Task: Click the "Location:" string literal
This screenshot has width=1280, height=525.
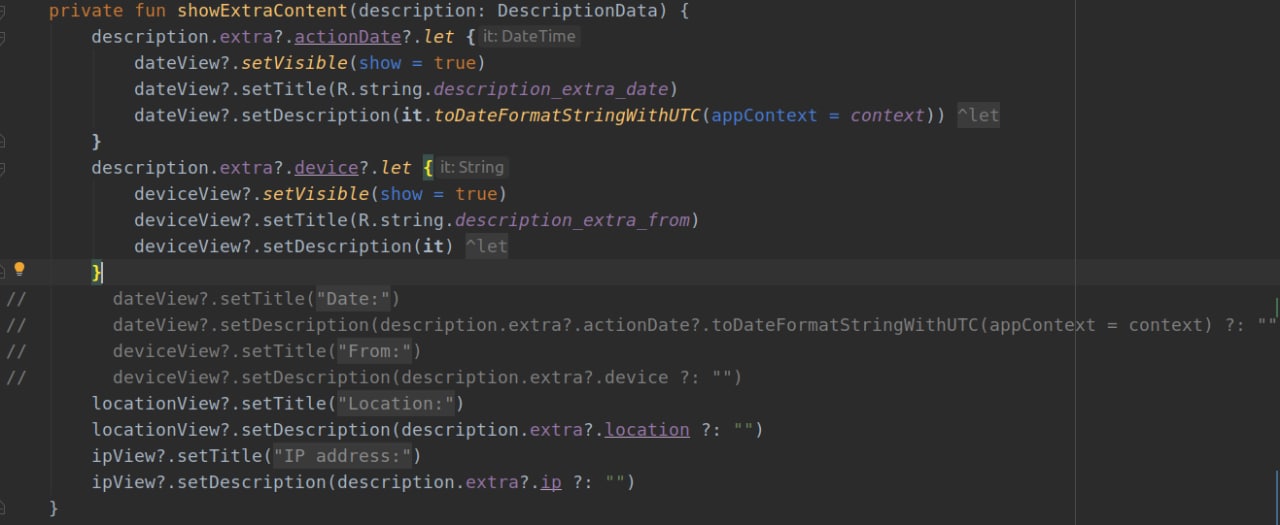Action: coord(396,404)
